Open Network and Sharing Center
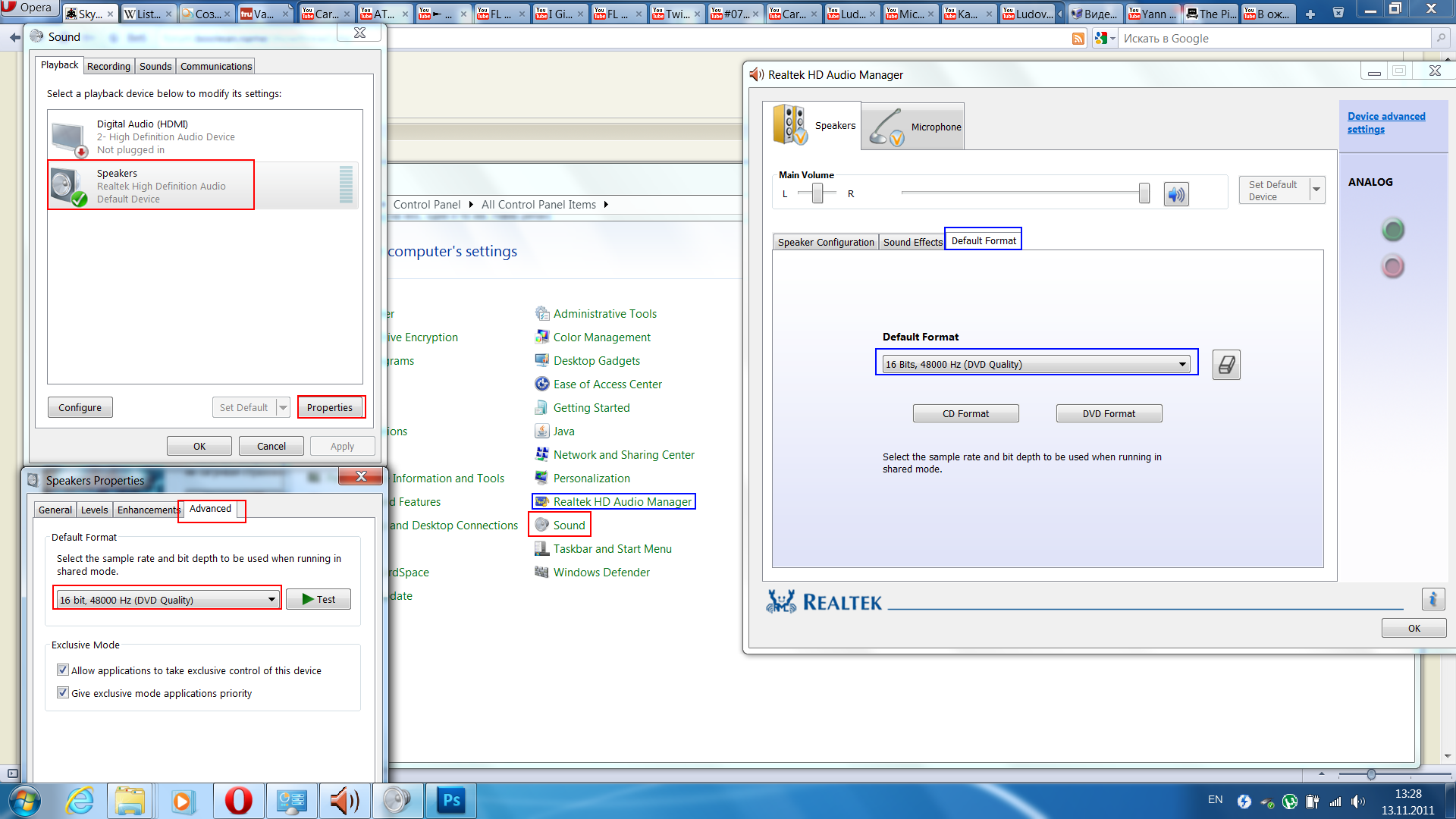1456x819 pixels. [615, 454]
